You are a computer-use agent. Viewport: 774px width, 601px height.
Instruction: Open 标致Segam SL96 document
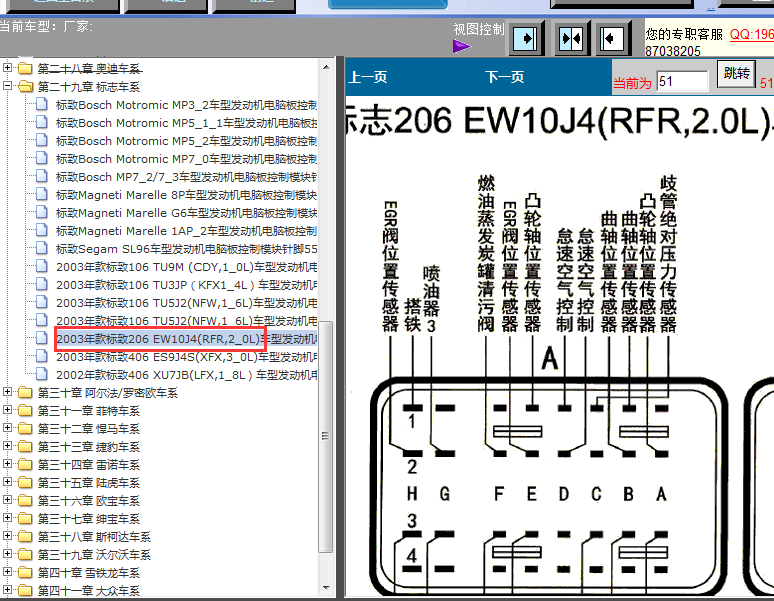pyautogui.click(x=186, y=249)
